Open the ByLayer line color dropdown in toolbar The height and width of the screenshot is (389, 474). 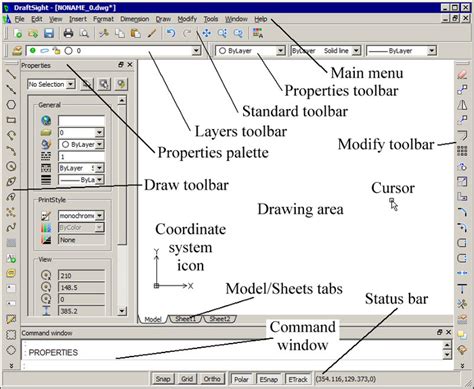click(281, 51)
